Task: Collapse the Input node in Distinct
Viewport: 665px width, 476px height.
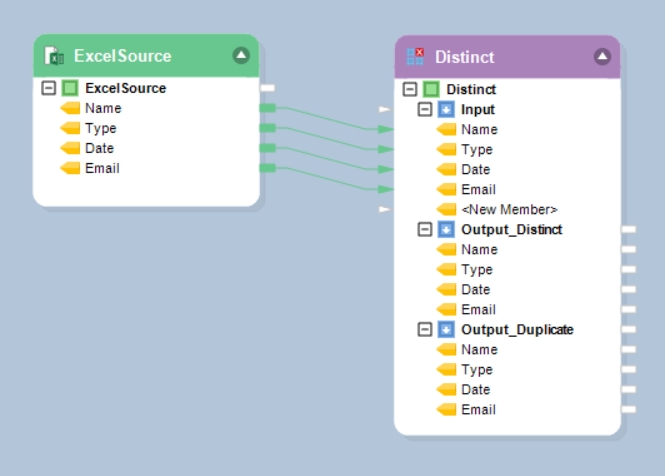Action: 424,109
